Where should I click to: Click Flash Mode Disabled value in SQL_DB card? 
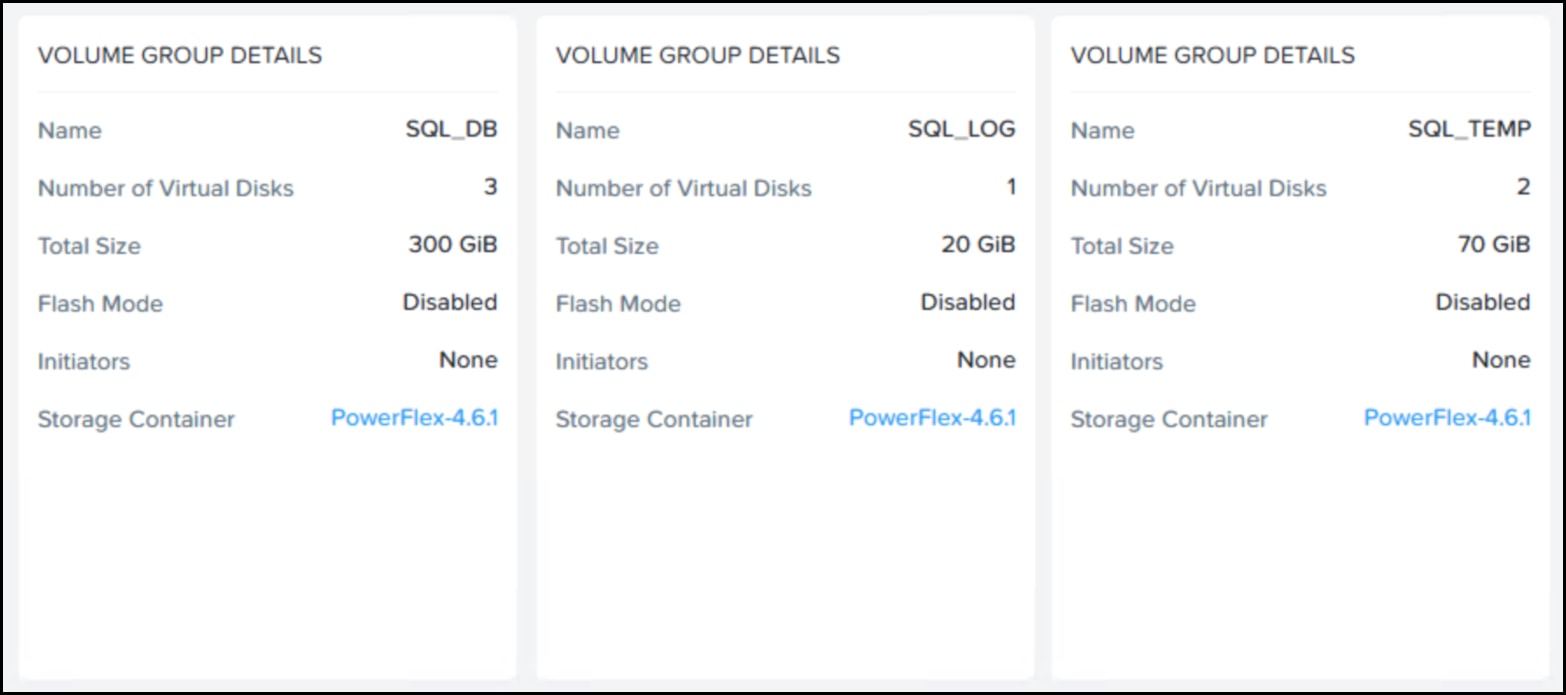point(450,302)
